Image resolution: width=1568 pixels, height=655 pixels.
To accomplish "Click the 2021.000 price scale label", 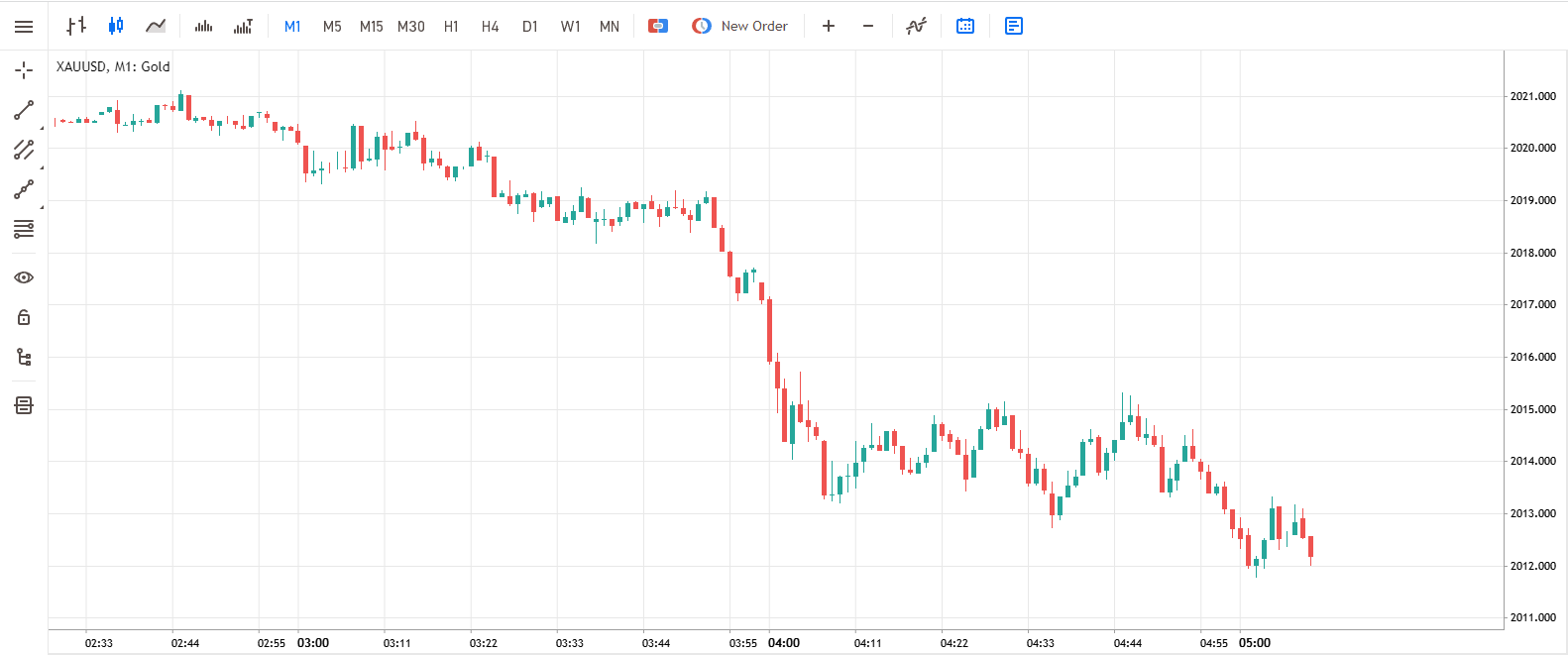I will point(1532,96).
